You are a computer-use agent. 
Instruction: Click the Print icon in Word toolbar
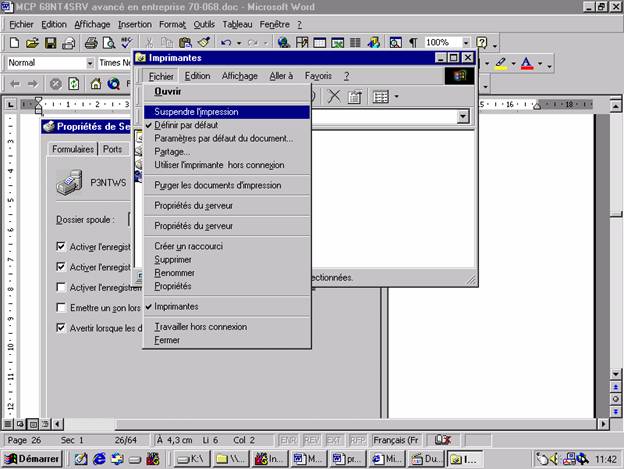pos(91,43)
